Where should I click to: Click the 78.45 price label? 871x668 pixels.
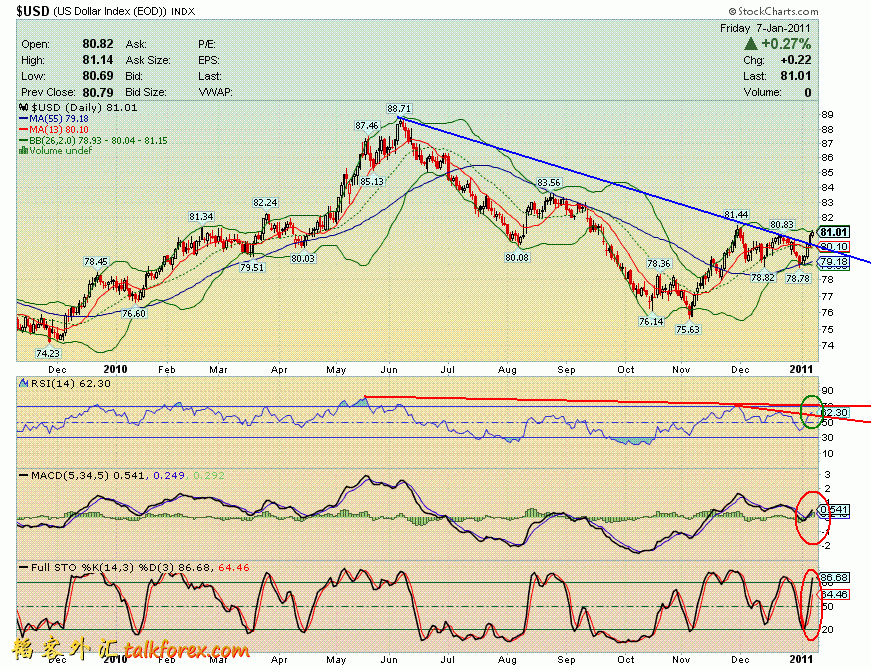click(x=96, y=261)
